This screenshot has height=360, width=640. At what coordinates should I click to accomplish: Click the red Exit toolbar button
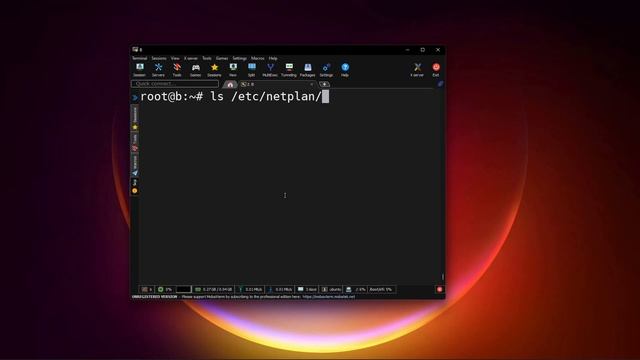click(436, 70)
